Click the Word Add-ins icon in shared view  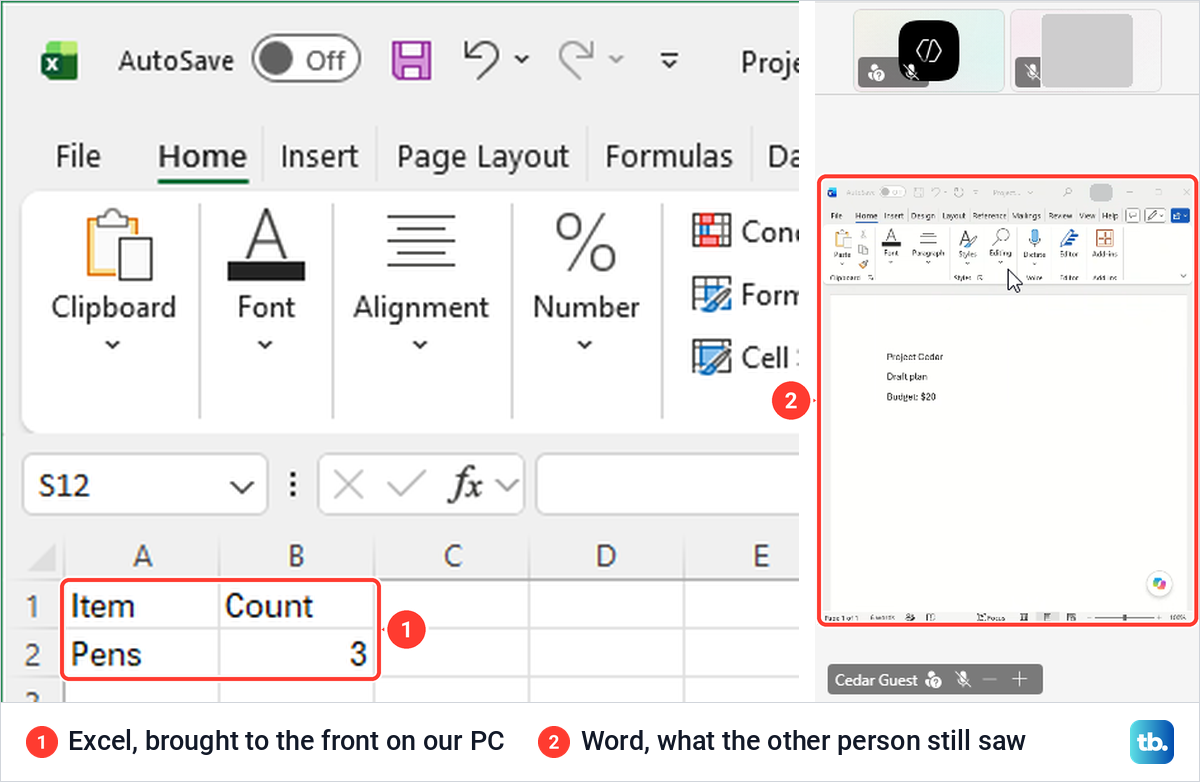(x=1105, y=238)
